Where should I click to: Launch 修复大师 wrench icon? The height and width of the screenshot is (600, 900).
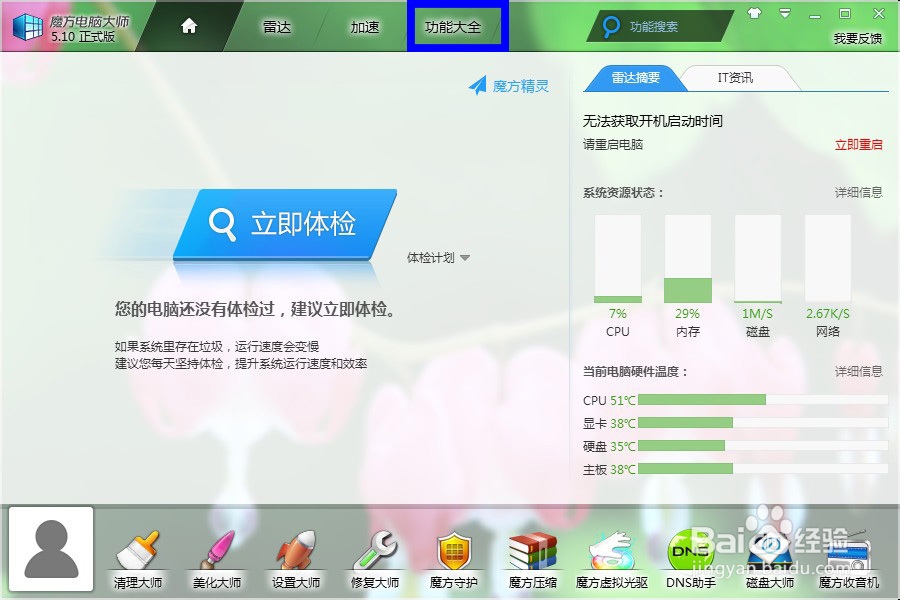tap(375, 550)
